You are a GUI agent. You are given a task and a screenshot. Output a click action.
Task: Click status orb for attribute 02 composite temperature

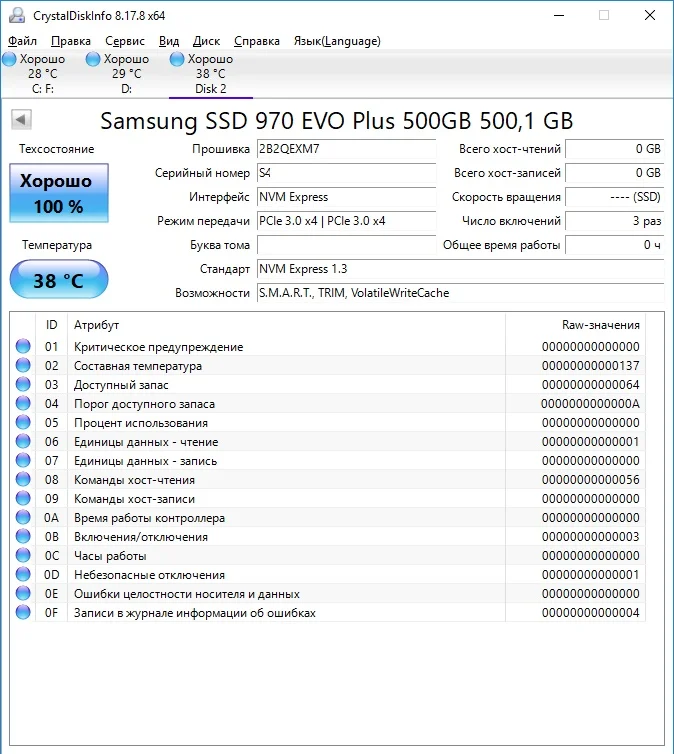pyautogui.click(x=23, y=365)
